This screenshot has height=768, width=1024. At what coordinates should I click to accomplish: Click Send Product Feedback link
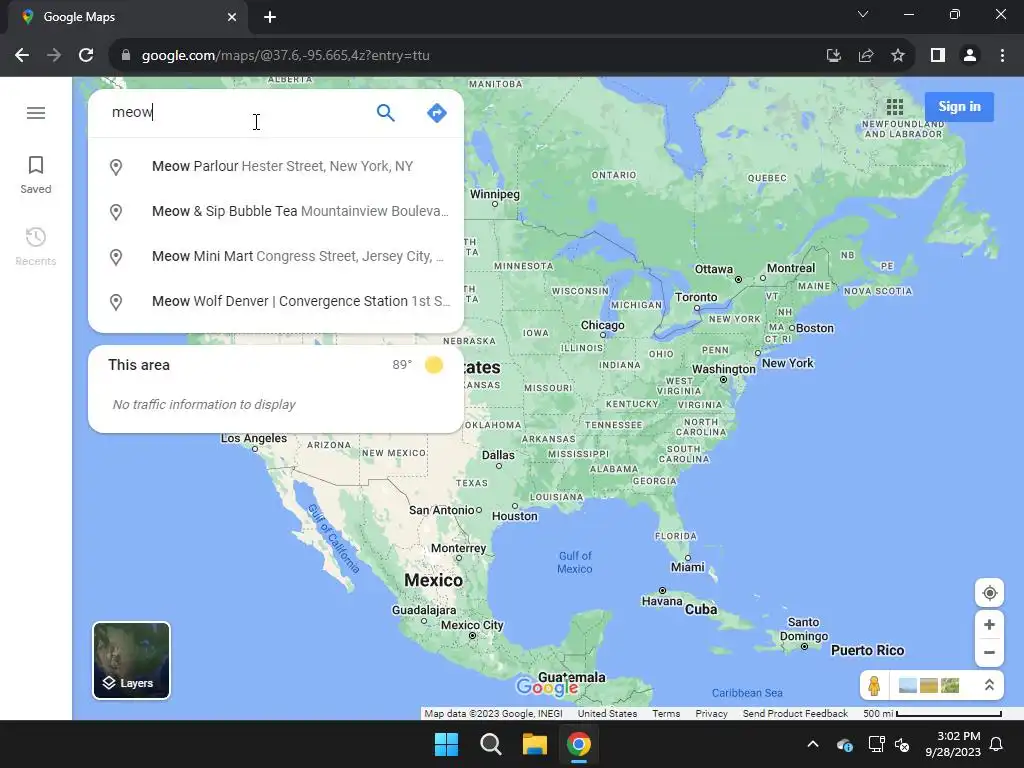pyautogui.click(x=795, y=714)
